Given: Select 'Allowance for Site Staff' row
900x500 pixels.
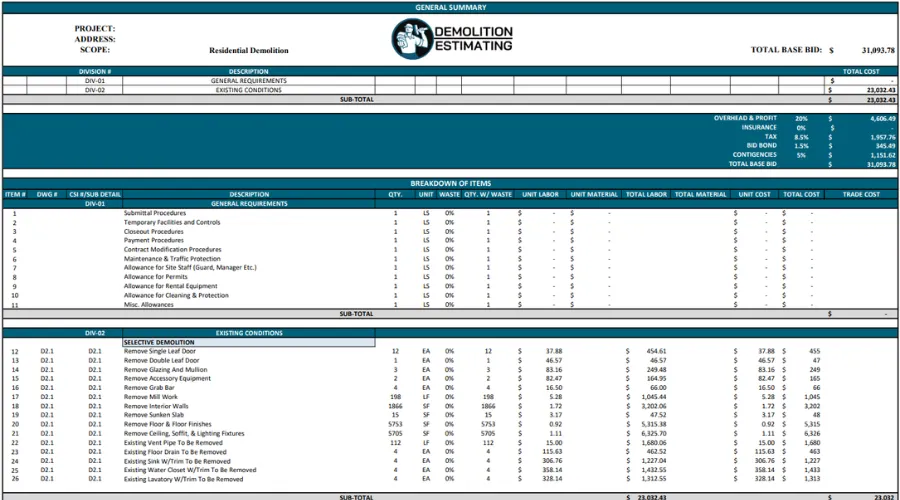Looking at the screenshot, I should 190,268.
